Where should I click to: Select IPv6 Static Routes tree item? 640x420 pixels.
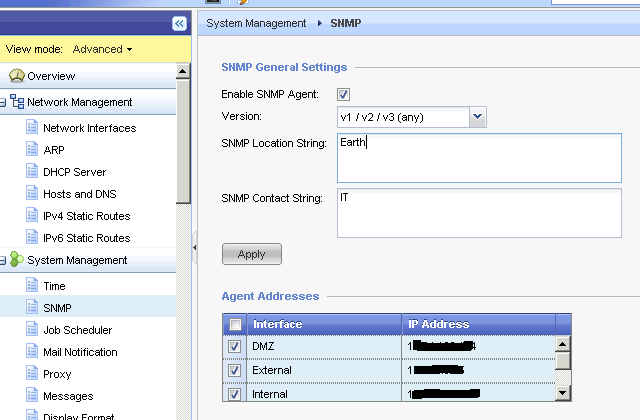(87, 238)
